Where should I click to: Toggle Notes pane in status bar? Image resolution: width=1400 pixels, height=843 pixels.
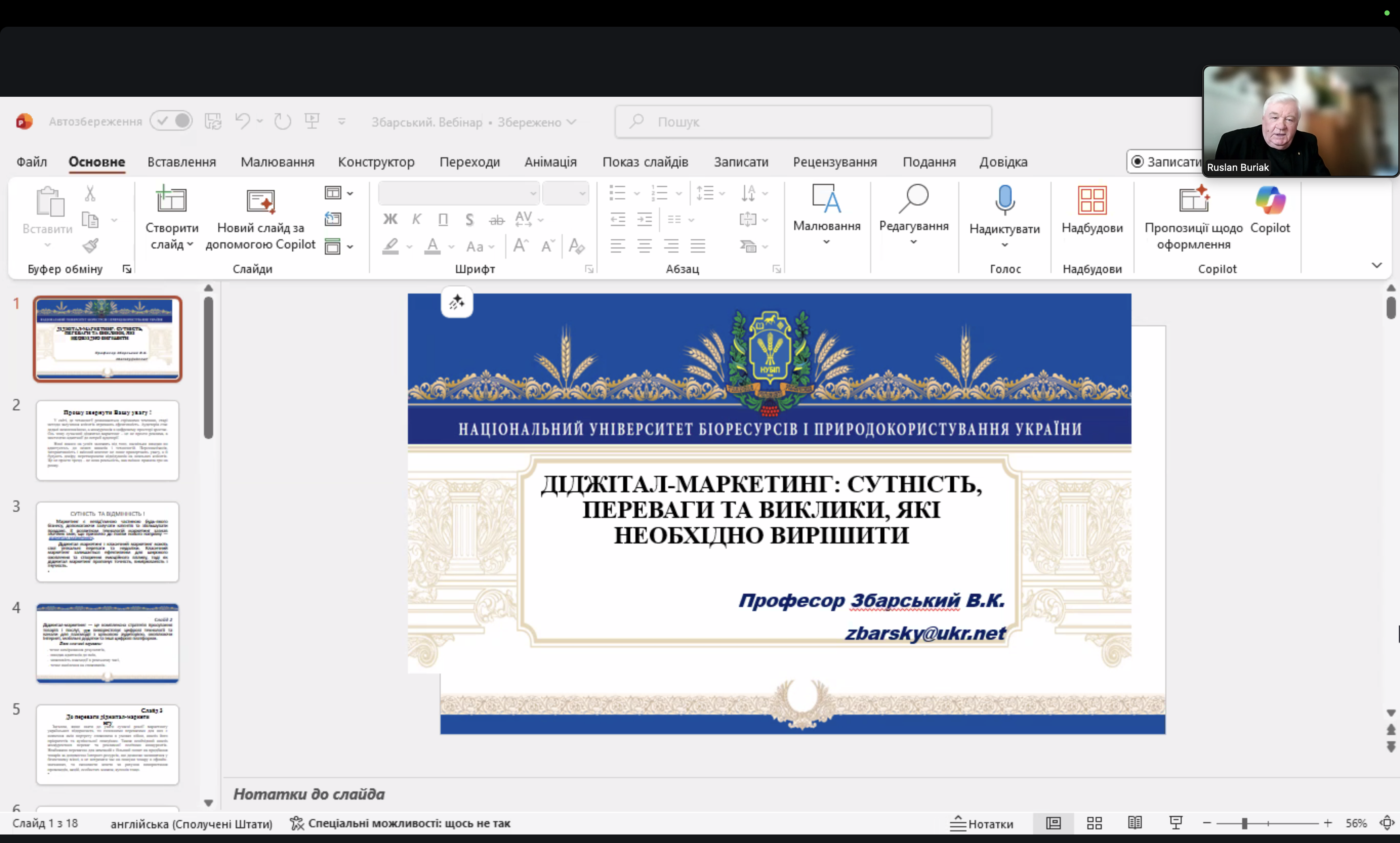(x=981, y=823)
